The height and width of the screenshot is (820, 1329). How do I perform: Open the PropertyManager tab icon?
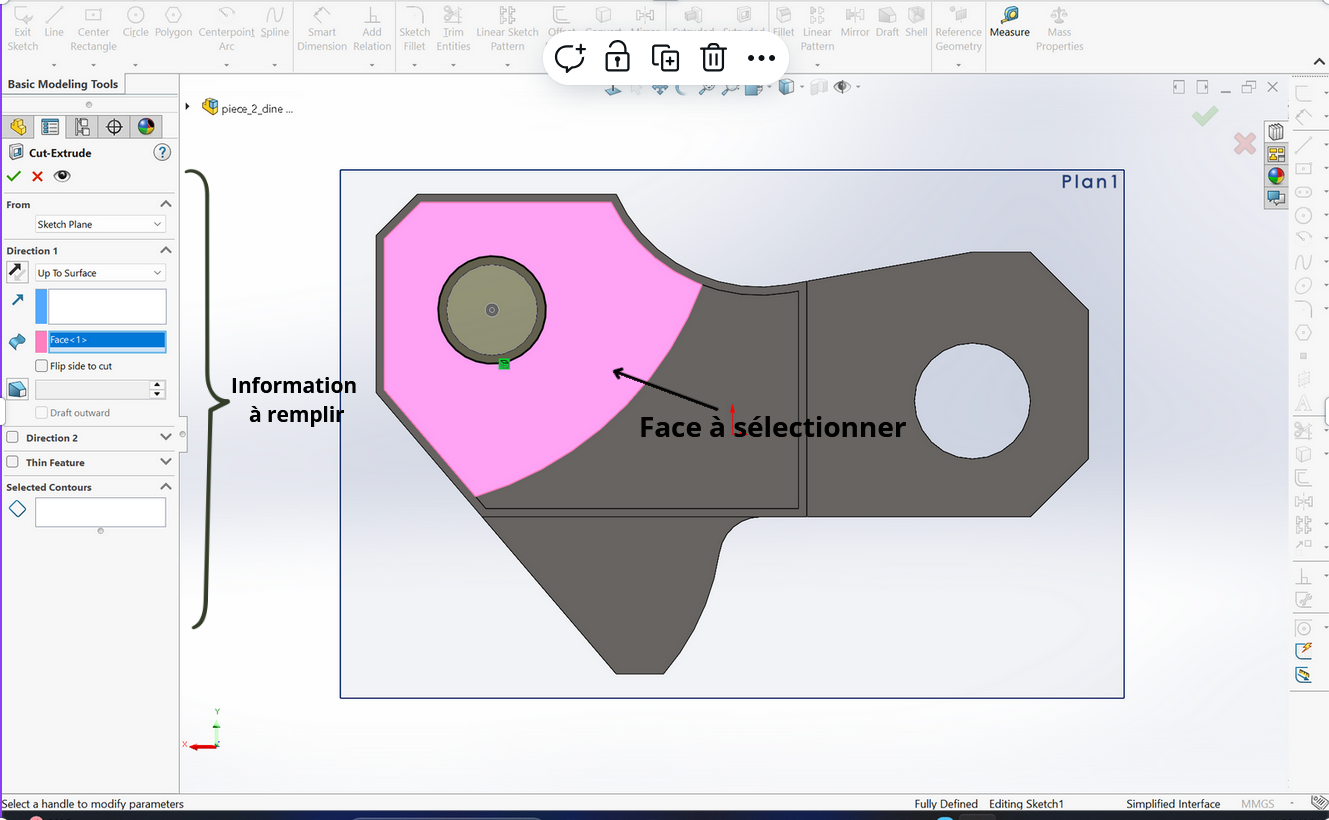coord(50,127)
